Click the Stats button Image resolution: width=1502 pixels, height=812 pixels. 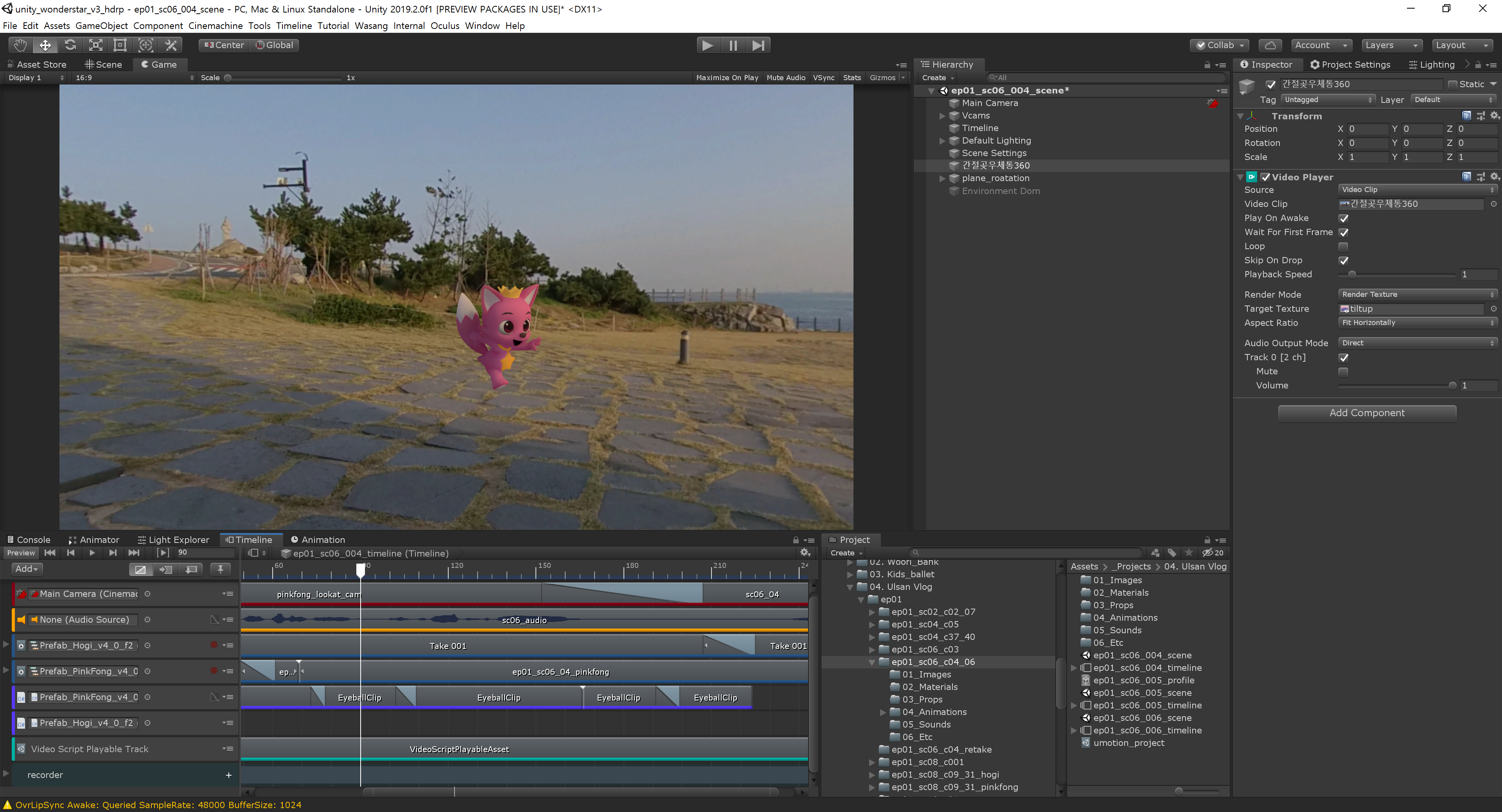851,77
